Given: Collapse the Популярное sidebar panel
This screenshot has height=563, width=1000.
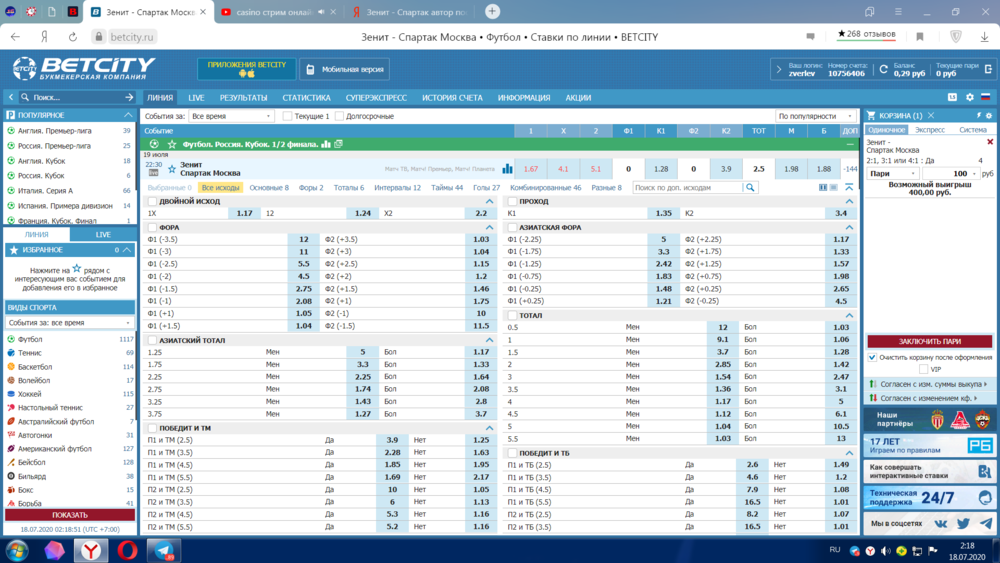Looking at the screenshot, I should tap(128, 115).
